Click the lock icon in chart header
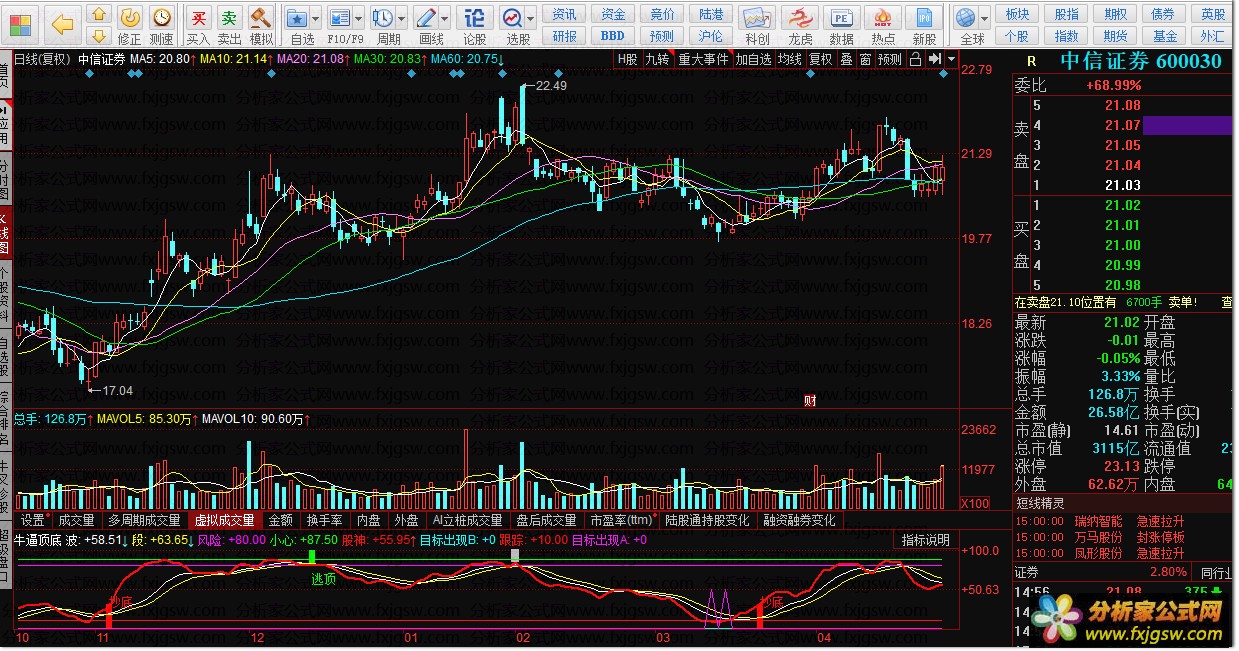 pyautogui.click(x=915, y=59)
